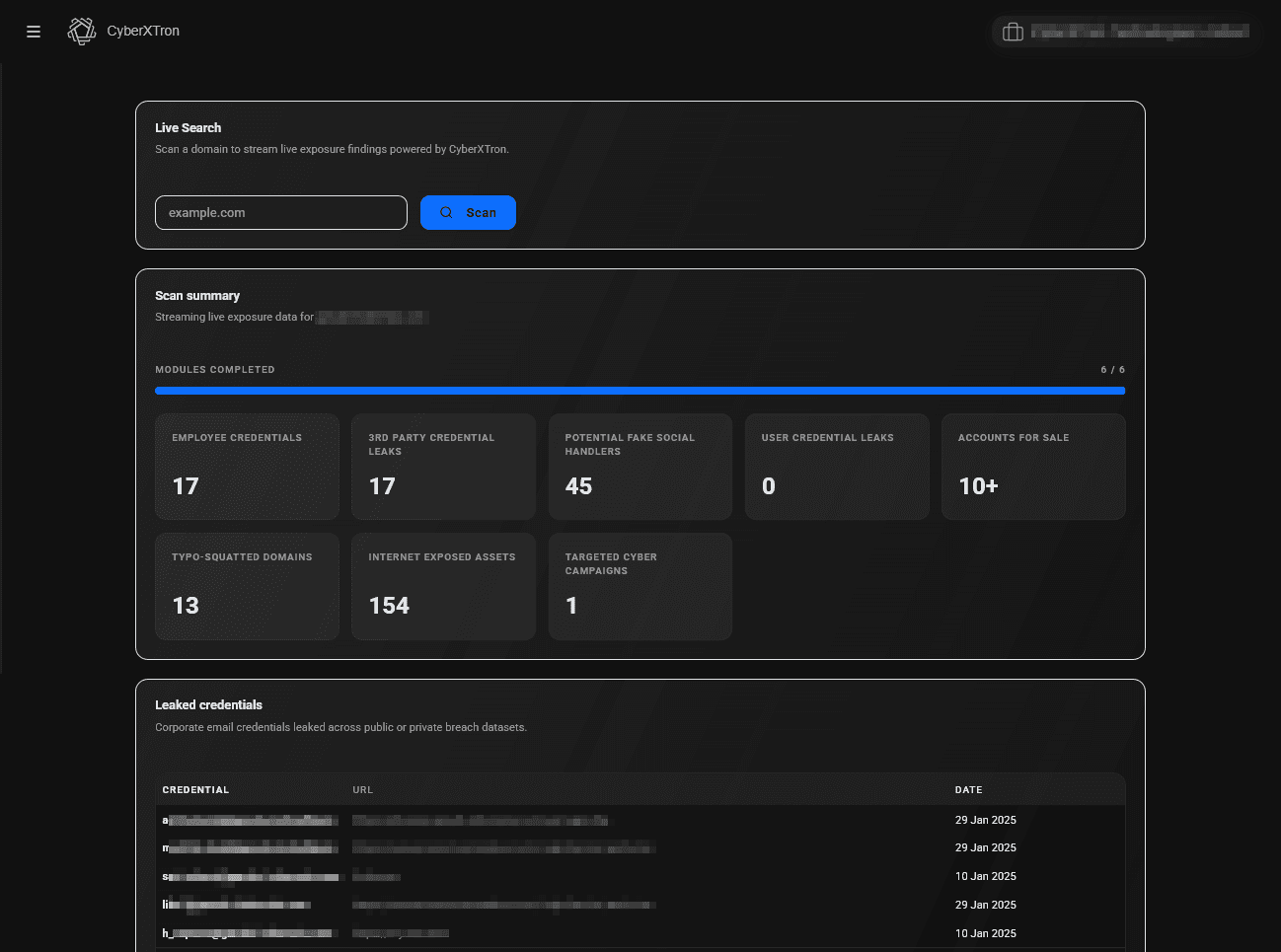Select the 3rd Party Credential Leaks card
The image size is (1281, 952).
(443, 467)
